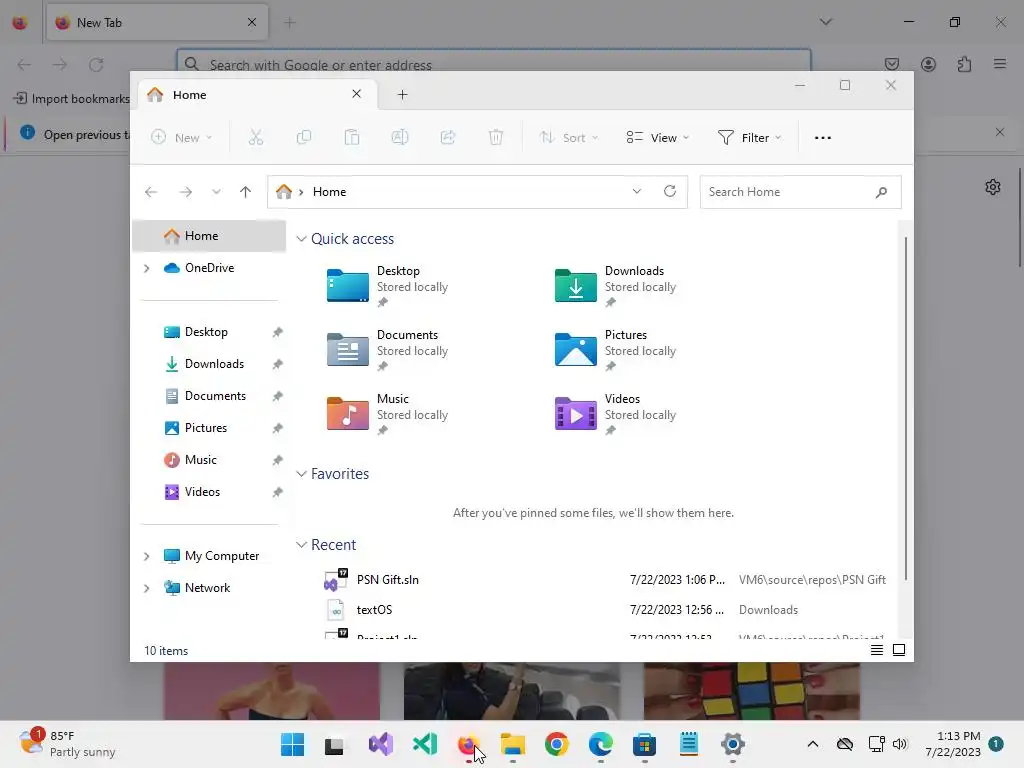The image size is (1024, 768).
Task: Click the search magnifier in Search Home
Action: click(881, 192)
